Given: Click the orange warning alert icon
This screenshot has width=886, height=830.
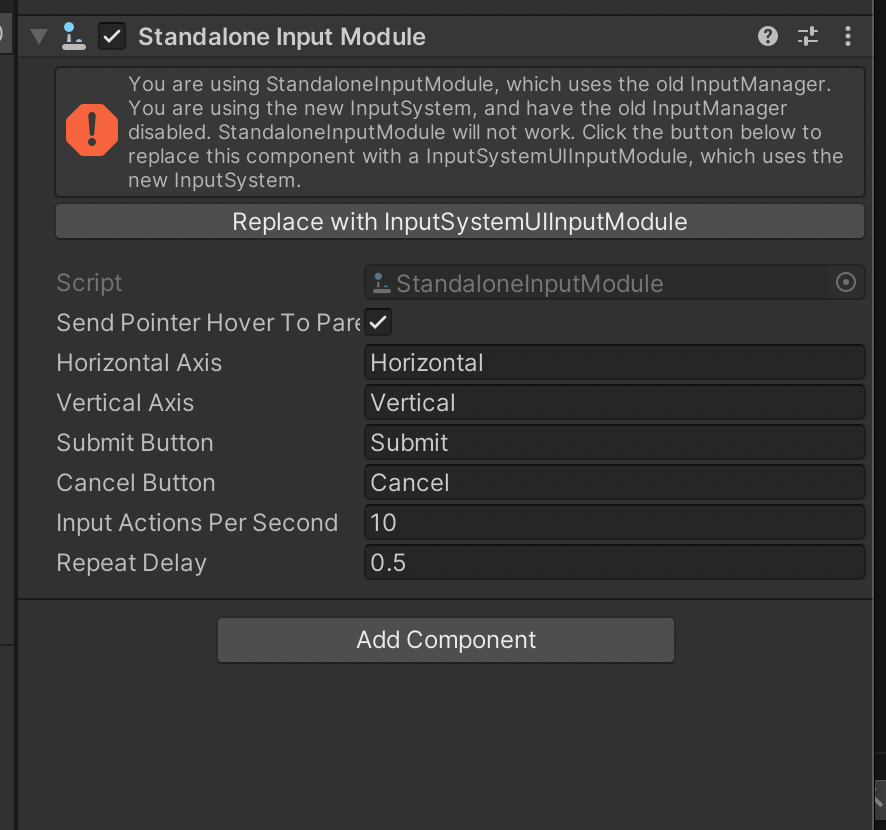Looking at the screenshot, I should pyautogui.click(x=91, y=130).
